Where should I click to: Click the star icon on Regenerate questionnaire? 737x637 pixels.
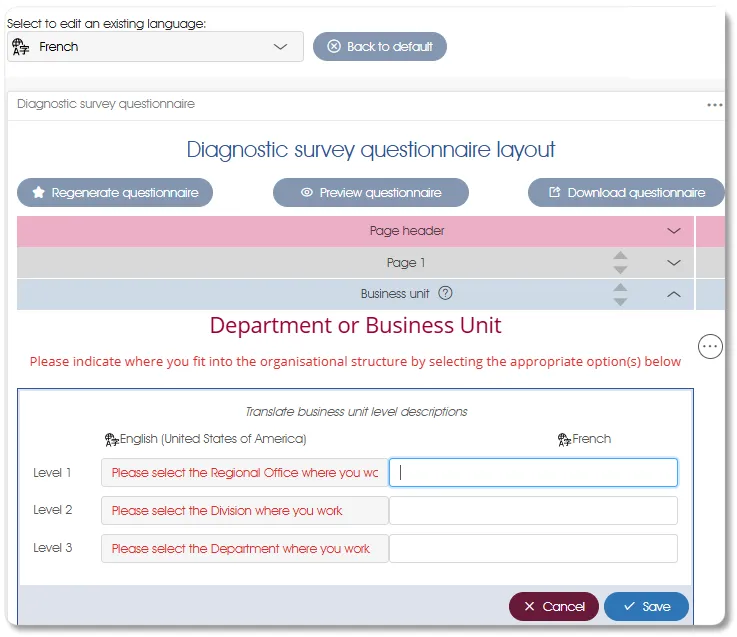pyautogui.click(x=39, y=192)
